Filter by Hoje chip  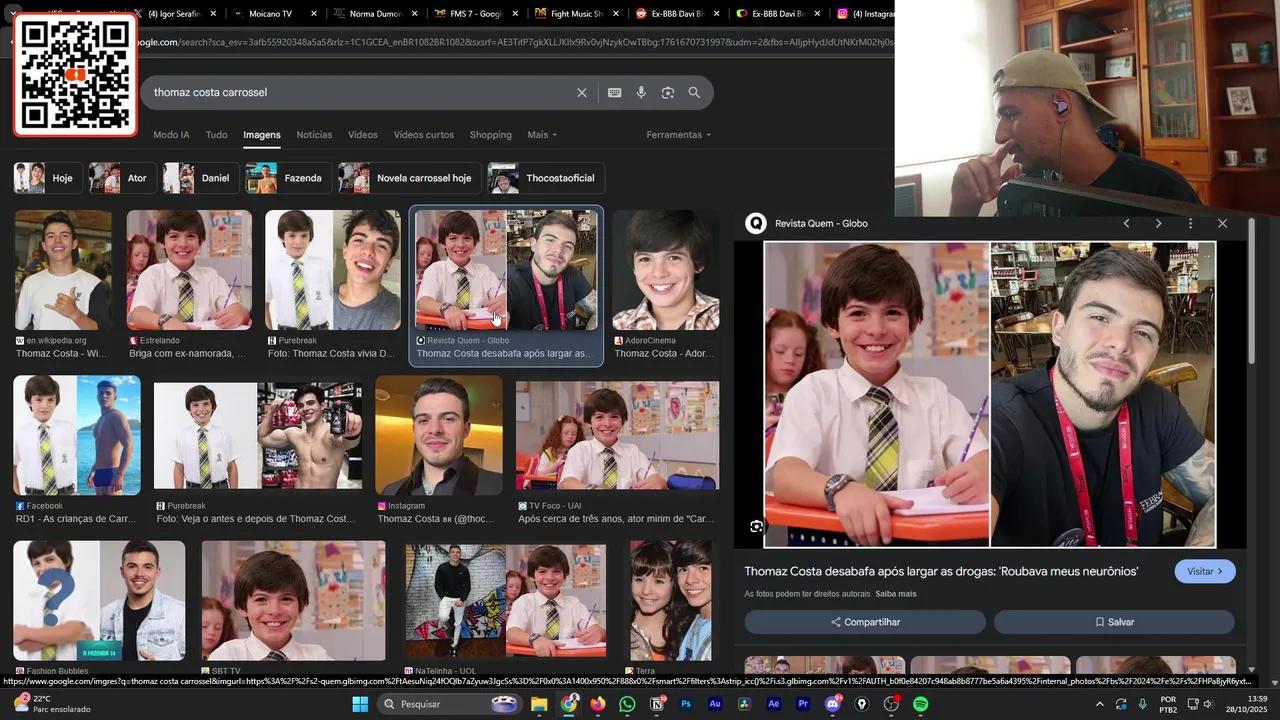pos(46,178)
